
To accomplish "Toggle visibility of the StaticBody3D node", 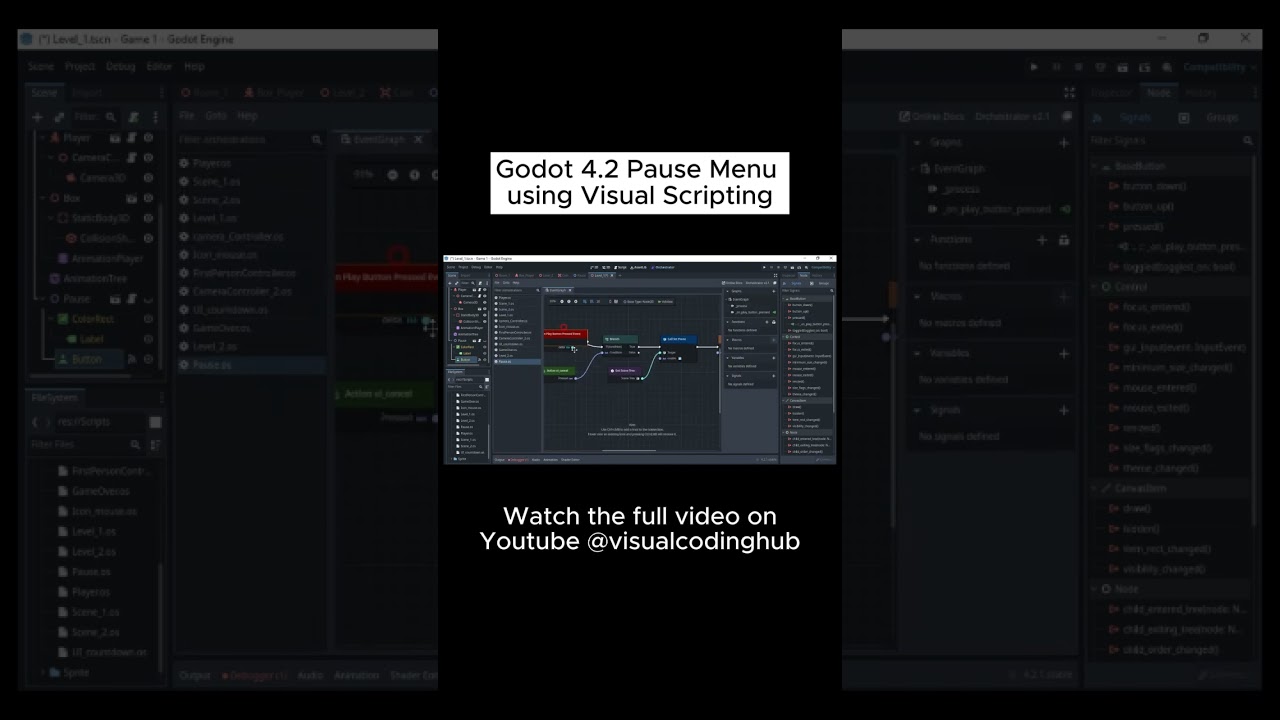I will pos(148,218).
